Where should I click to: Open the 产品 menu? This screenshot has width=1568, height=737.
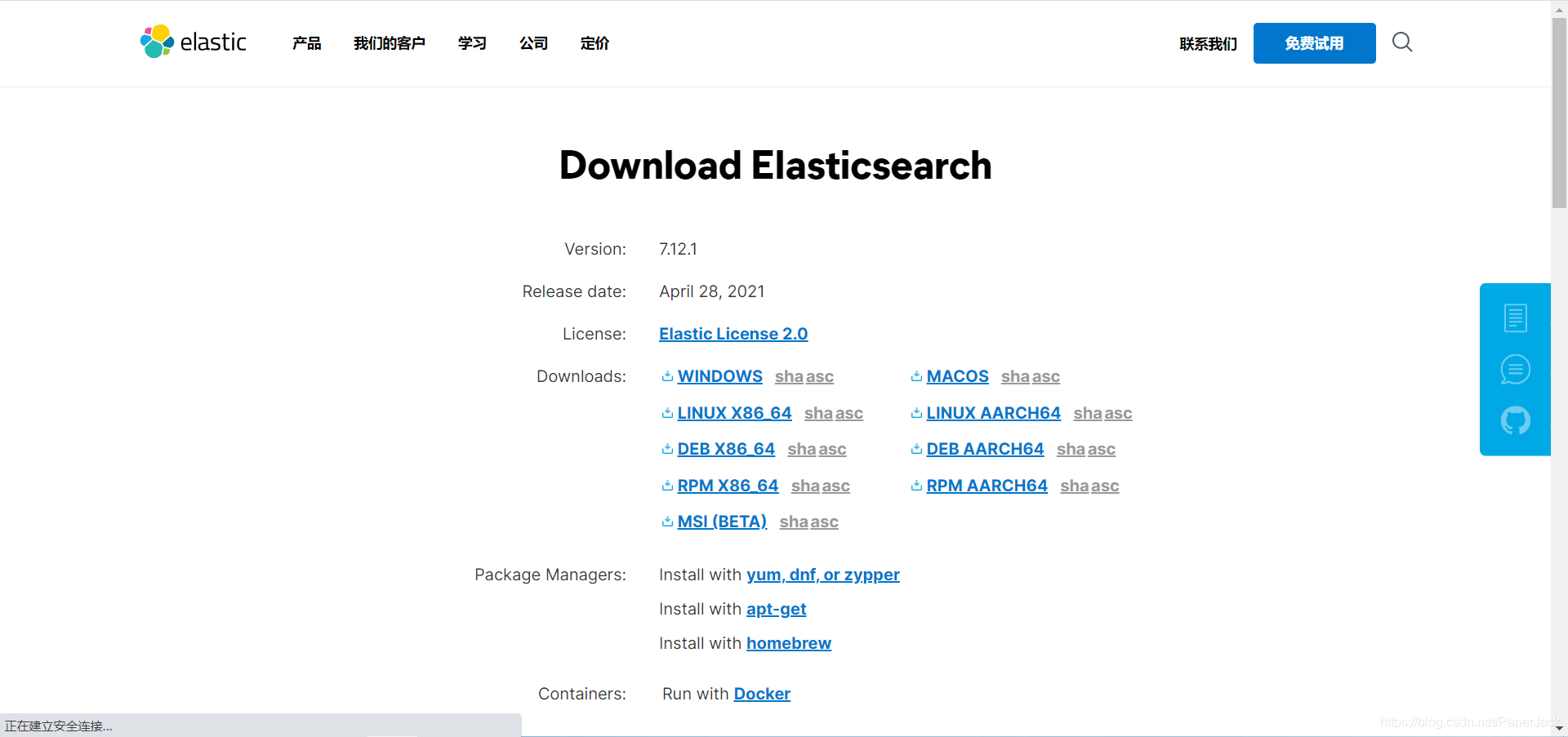[307, 43]
